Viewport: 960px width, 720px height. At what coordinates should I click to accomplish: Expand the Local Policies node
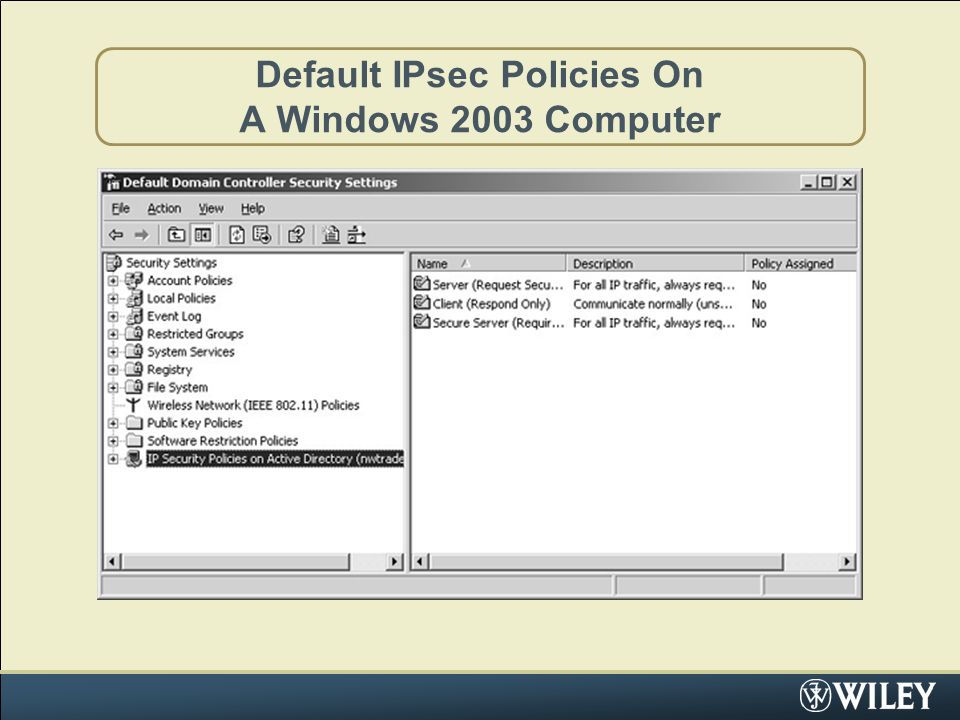click(113, 299)
